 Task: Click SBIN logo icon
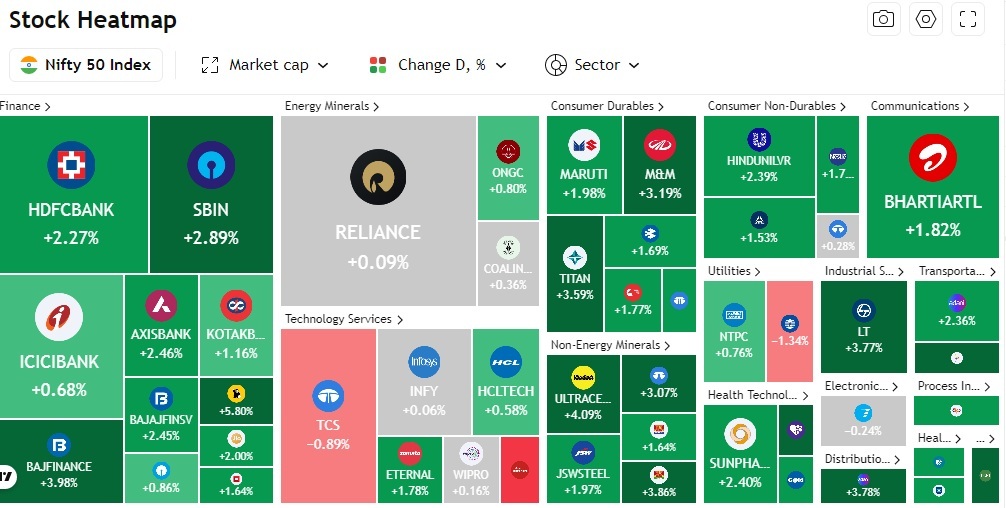point(211,165)
